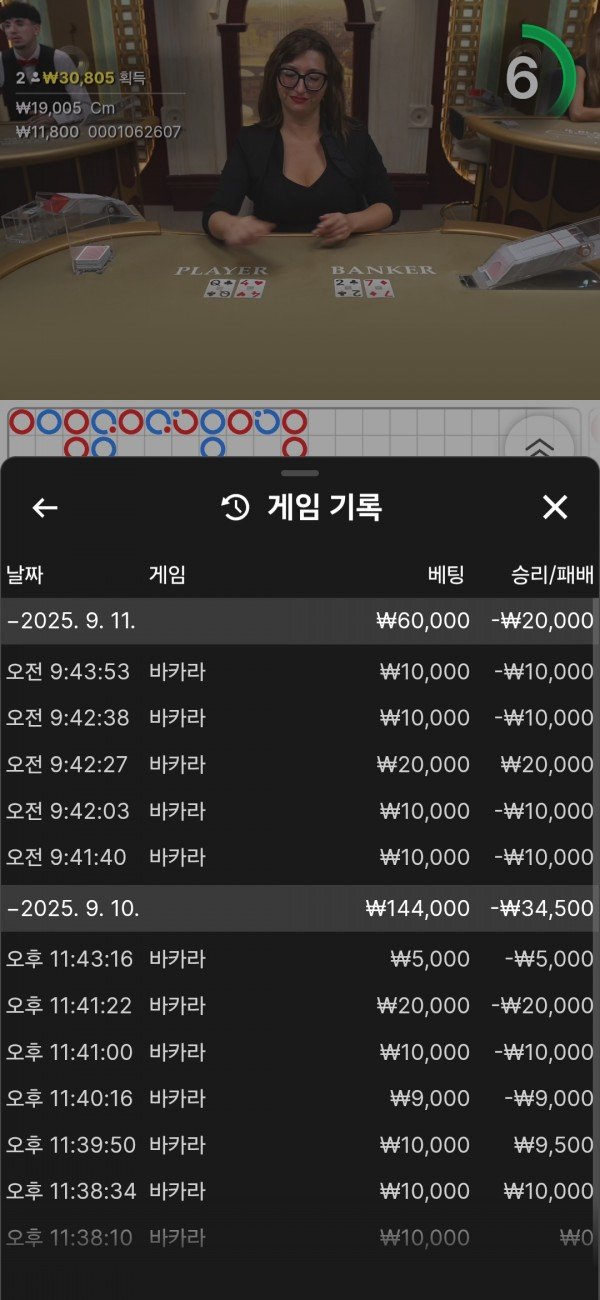Click the 날짜 column header
This screenshot has width=600, height=1300.
click(25, 575)
